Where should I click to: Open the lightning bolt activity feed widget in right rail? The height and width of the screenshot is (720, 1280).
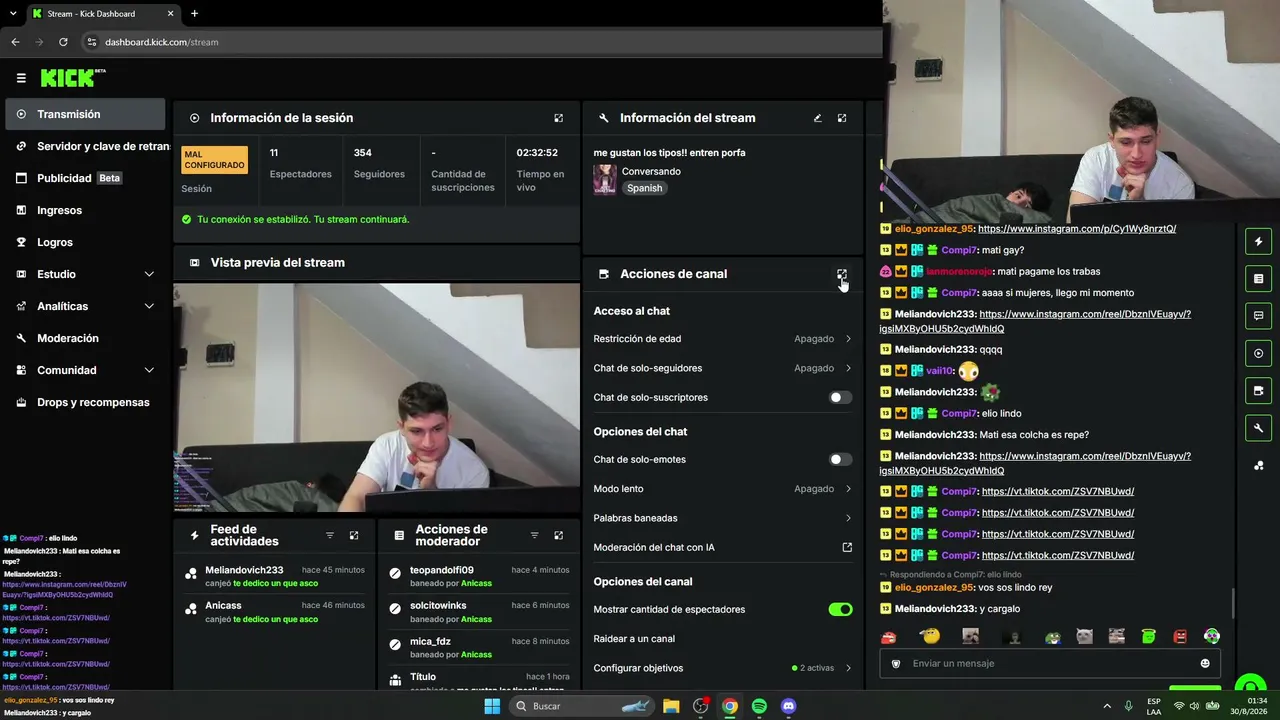[1258, 241]
